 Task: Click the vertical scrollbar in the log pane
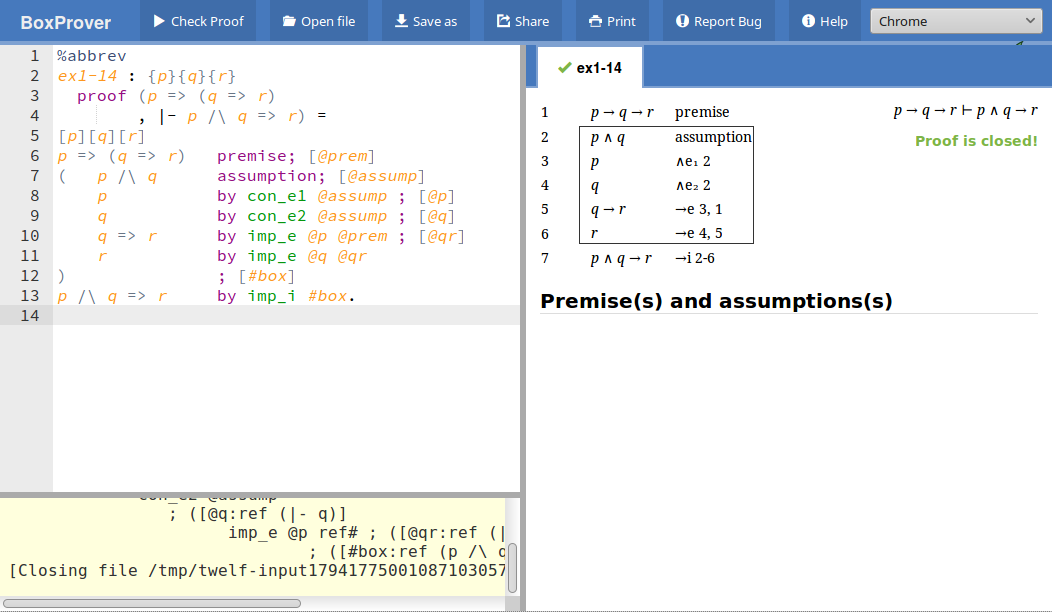(512, 567)
